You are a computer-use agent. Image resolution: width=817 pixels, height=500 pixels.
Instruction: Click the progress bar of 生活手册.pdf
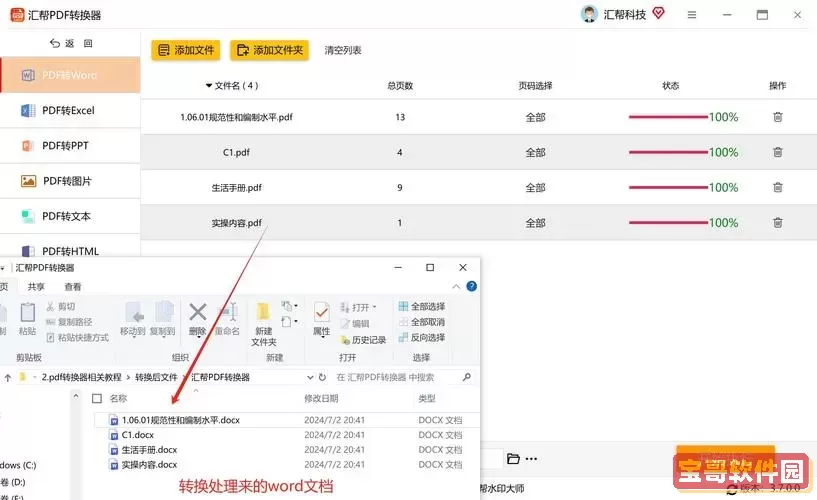pyautogui.click(x=669, y=187)
